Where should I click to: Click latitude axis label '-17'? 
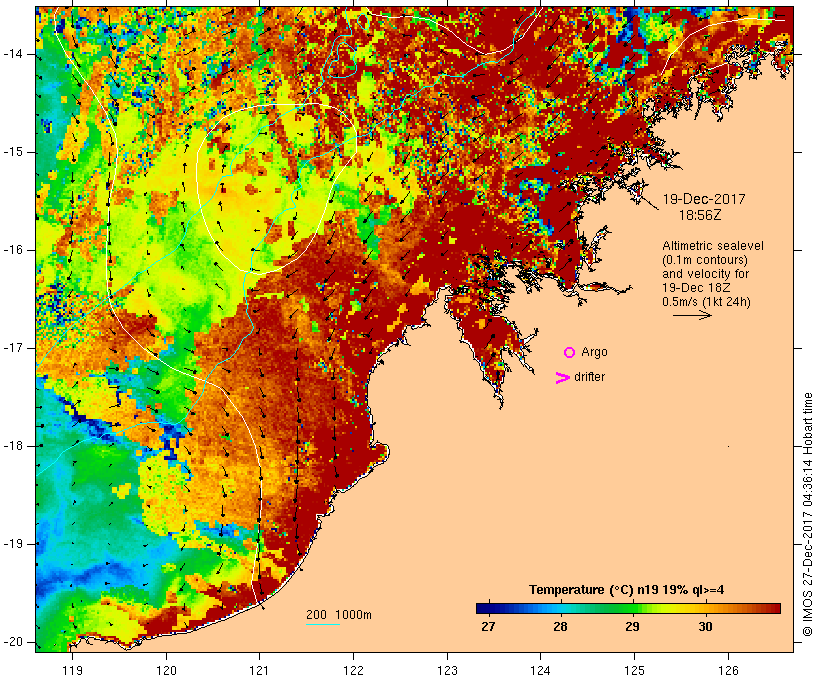(x=13, y=348)
